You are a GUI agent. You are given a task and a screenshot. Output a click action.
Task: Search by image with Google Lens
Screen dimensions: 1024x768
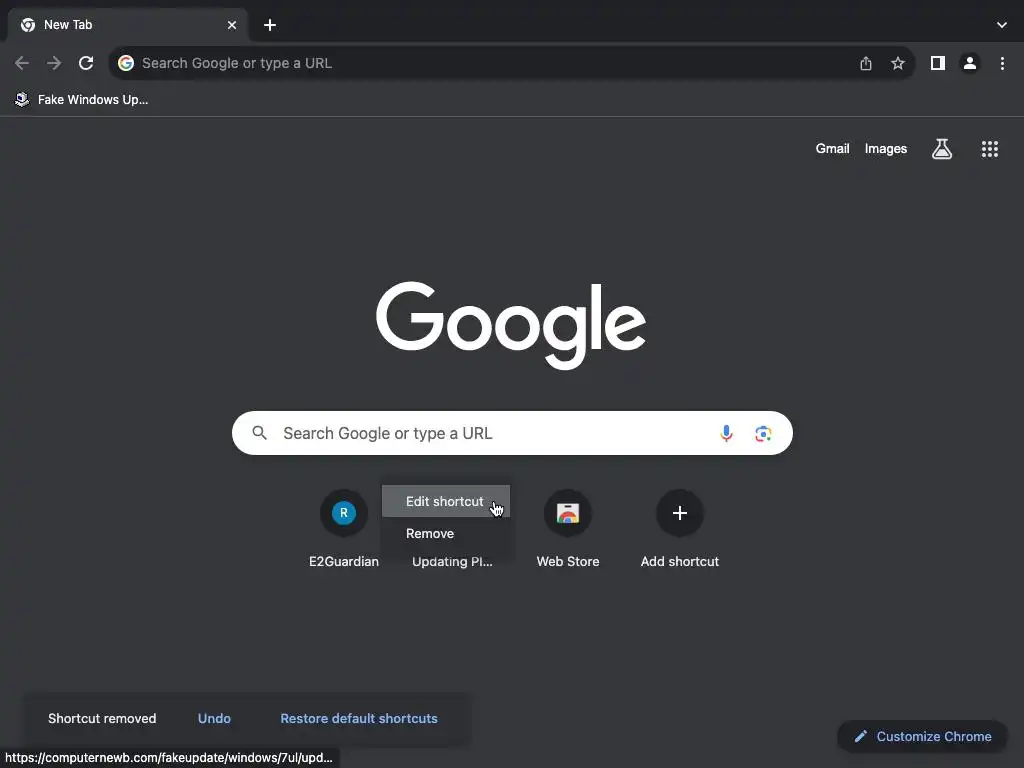[763, 434]
